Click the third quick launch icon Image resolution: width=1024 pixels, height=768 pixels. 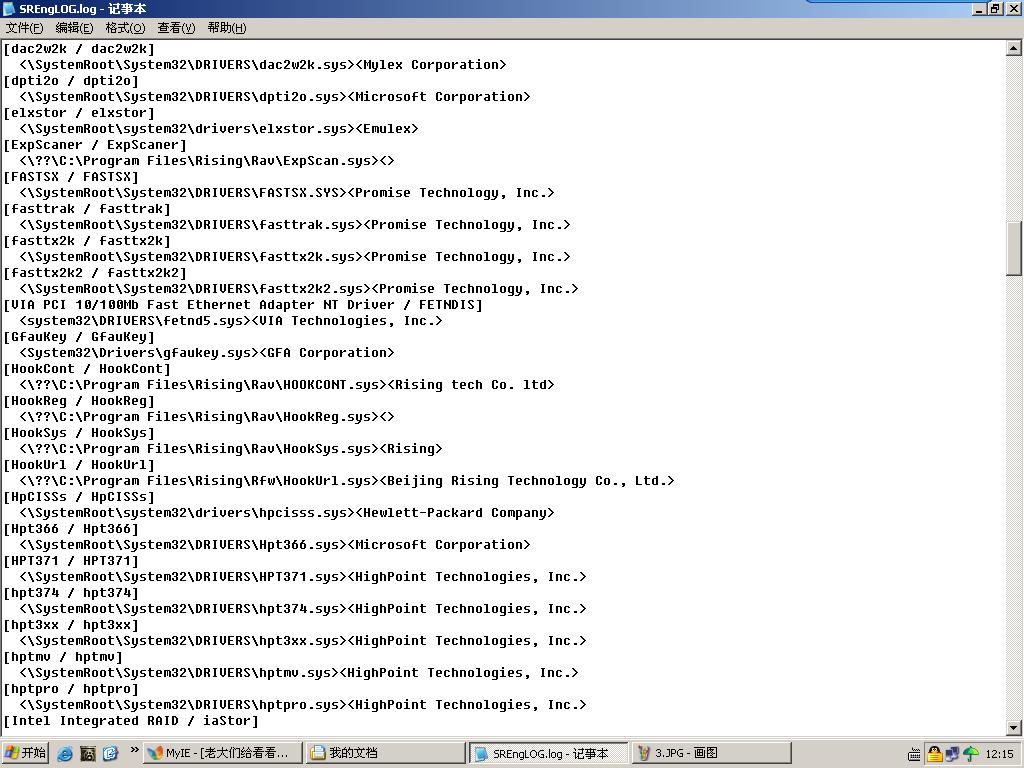pyautogui.click(x=110, y=754)
